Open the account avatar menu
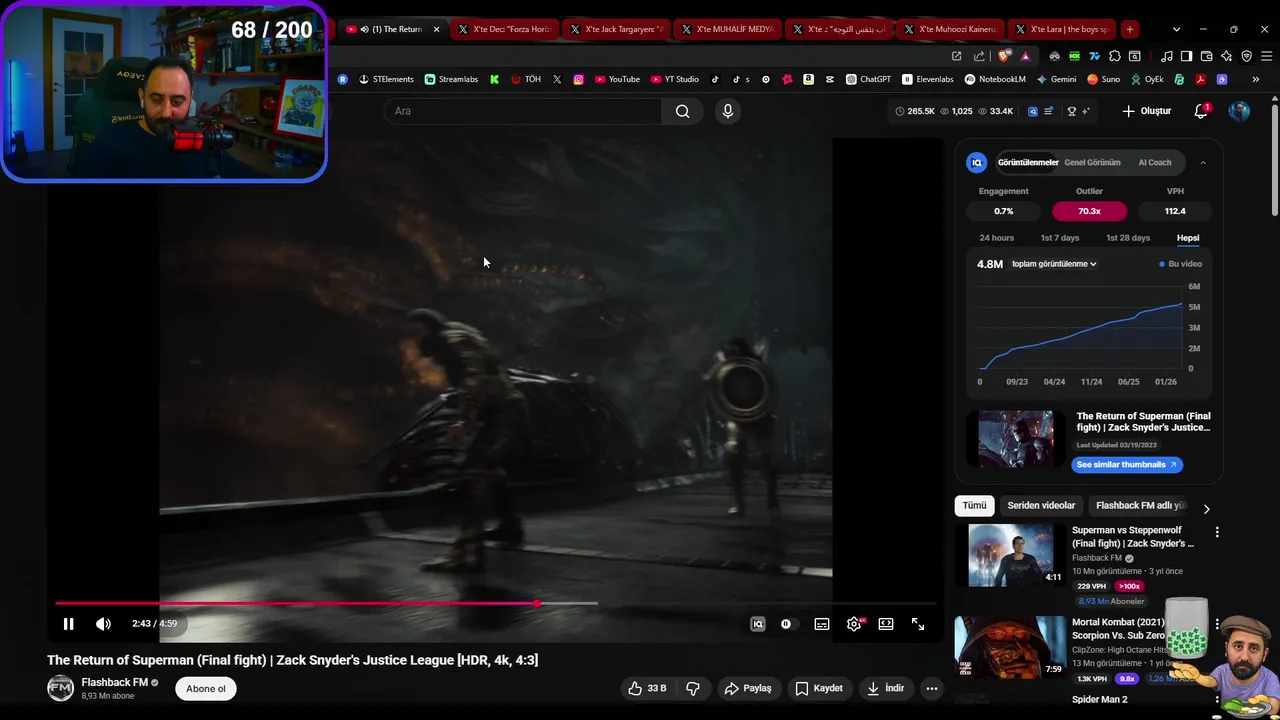 tap(1239, 111)
